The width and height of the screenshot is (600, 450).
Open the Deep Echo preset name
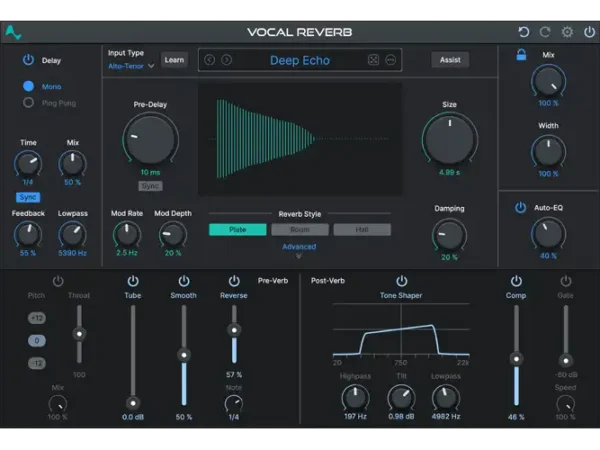pos(300,60)
